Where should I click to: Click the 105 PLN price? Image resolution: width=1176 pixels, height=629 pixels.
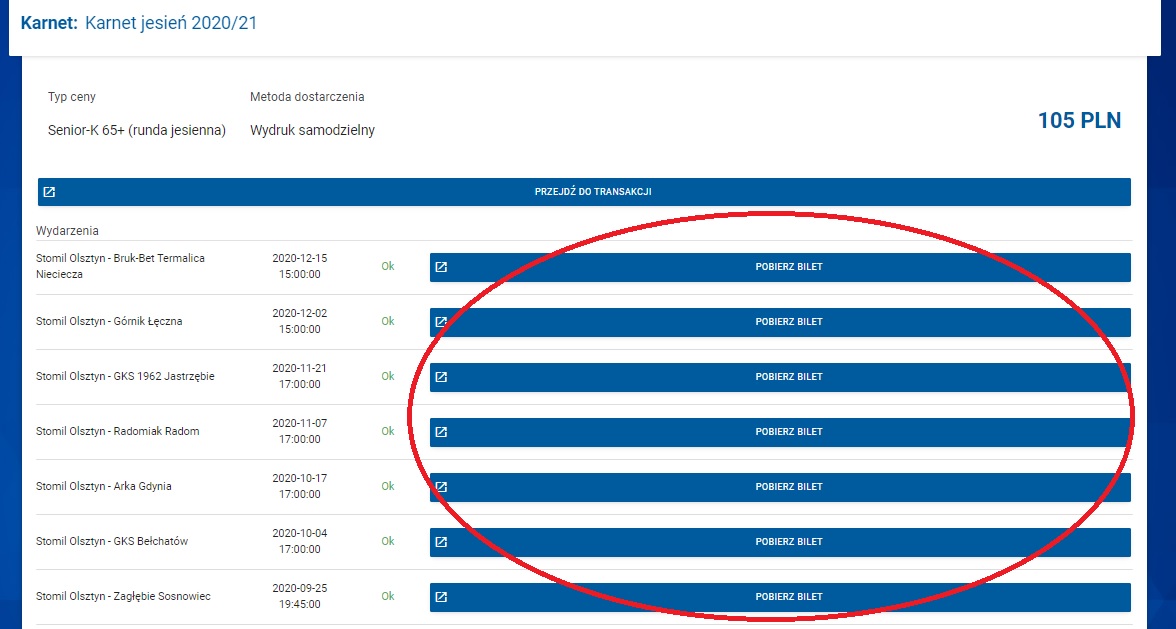tap(1079, 121)
